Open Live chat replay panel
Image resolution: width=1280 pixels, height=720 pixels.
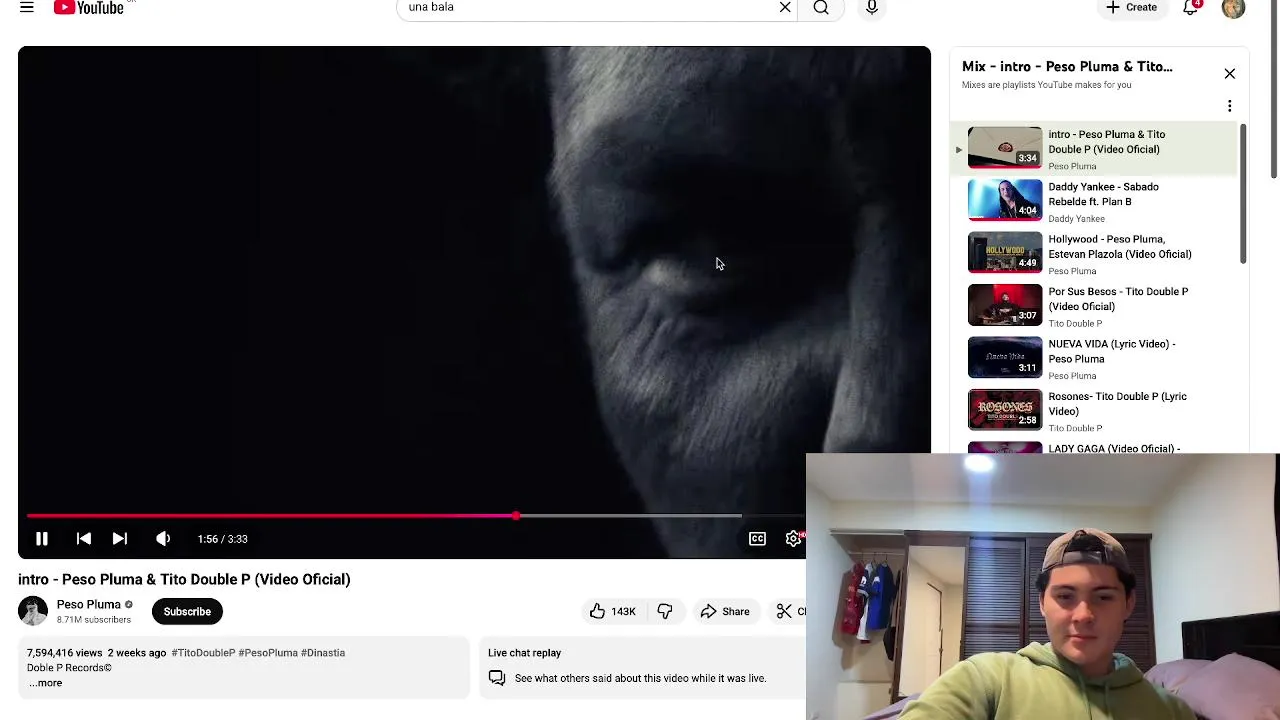pos(642,667)
